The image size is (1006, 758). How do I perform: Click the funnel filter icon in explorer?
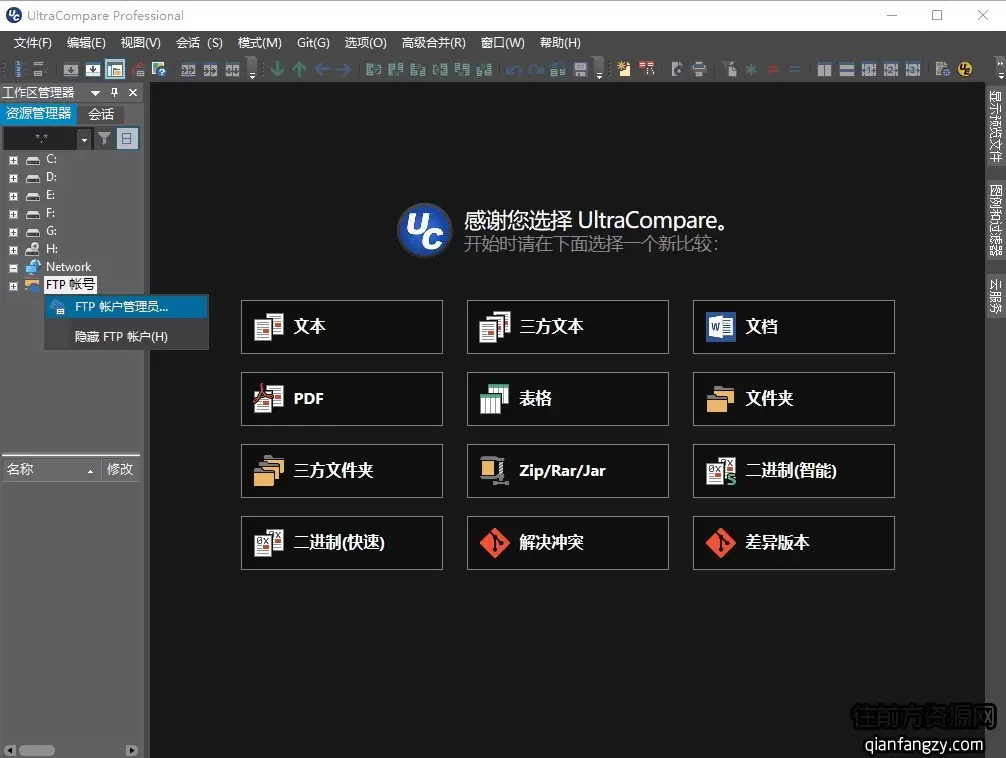coord(104,138)
